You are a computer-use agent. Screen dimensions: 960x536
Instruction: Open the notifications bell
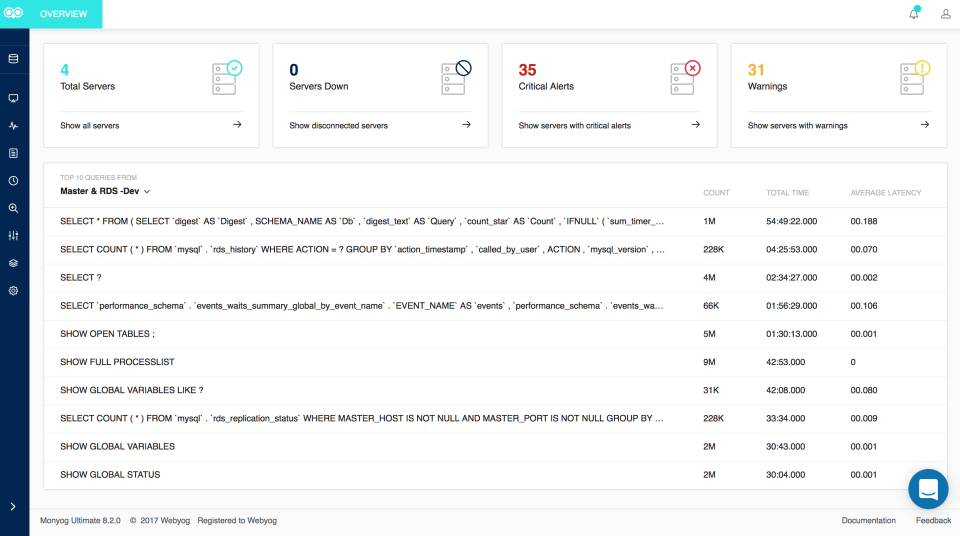914,13
